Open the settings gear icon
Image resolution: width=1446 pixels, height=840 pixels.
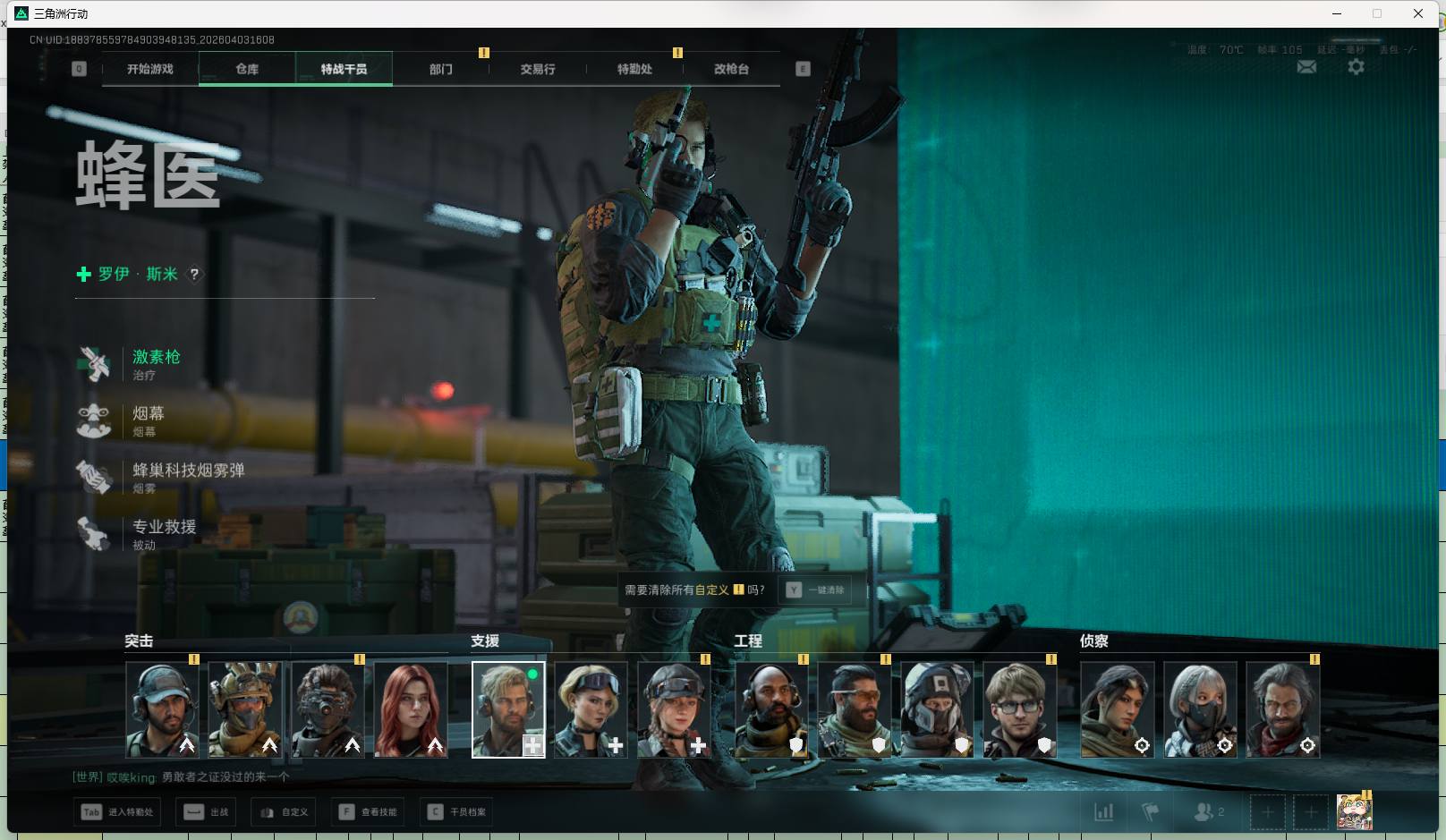pyautogui.click(x=1356, y=67)
